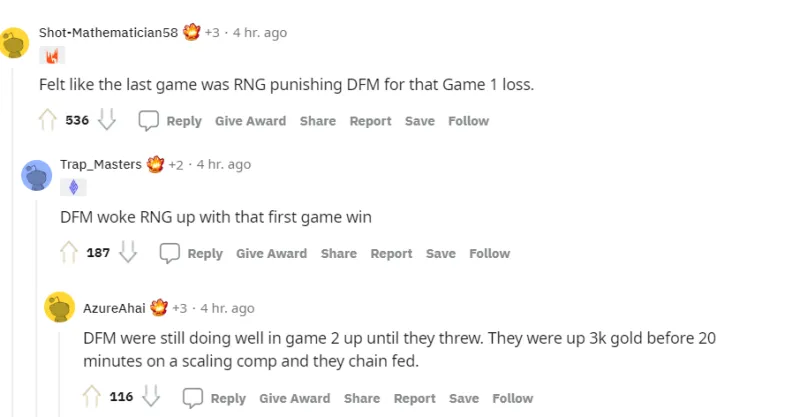
Task: Upvote Trap_Masters' comment
Action: [69, 253]
